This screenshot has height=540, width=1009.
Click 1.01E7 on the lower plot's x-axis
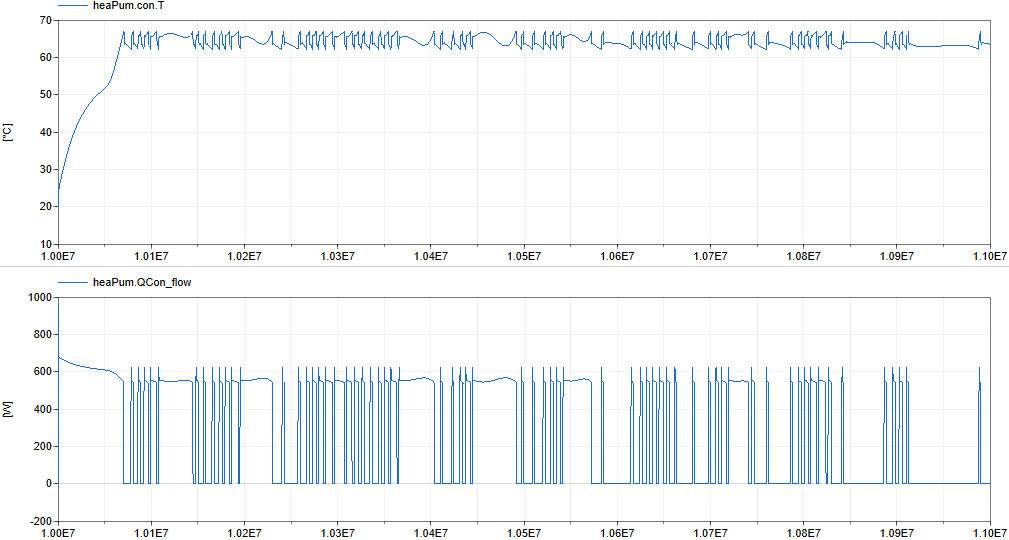(x=152, y=533)
